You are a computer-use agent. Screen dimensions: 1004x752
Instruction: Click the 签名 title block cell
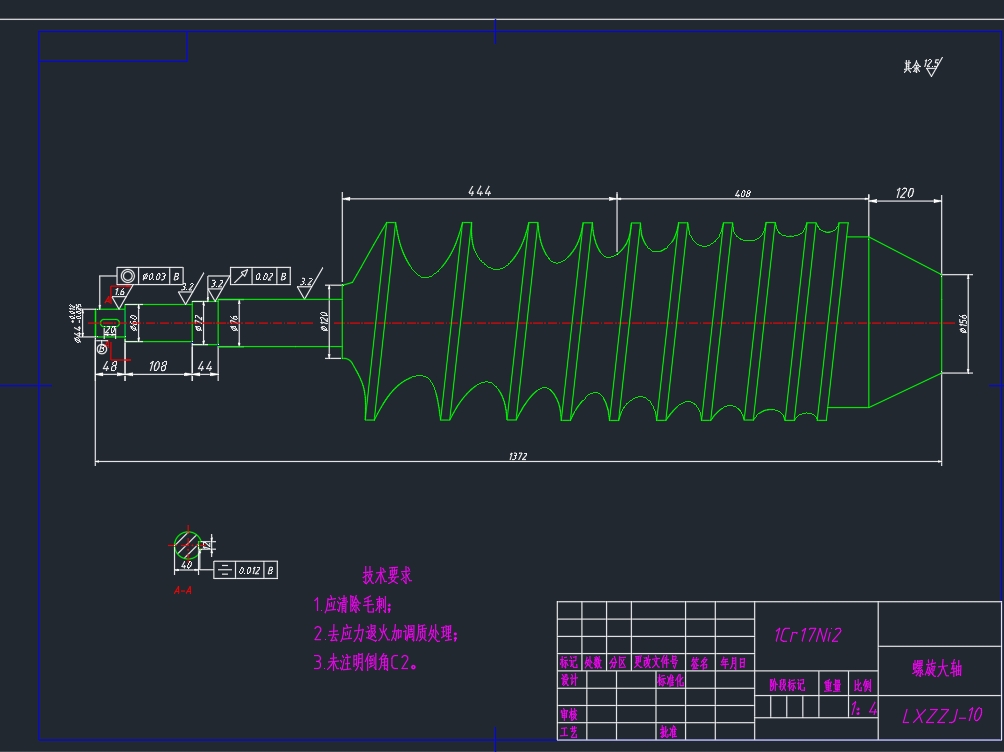pyautogui.click(x=699, y=663)
